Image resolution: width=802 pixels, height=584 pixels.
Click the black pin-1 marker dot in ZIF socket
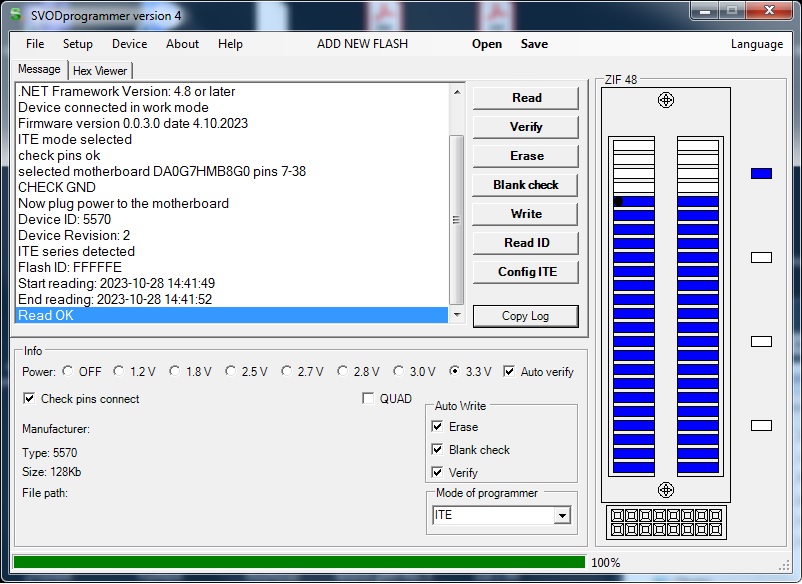coord(618,201)
